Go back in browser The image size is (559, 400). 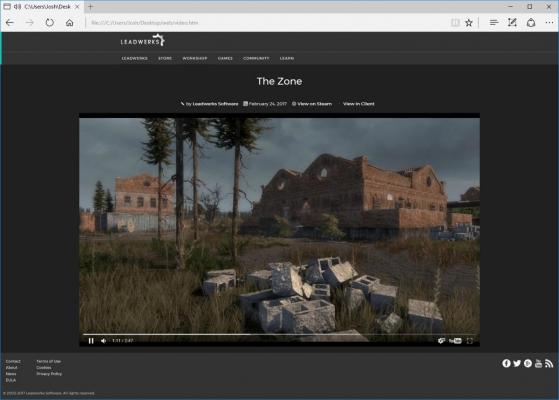[10, 22]
